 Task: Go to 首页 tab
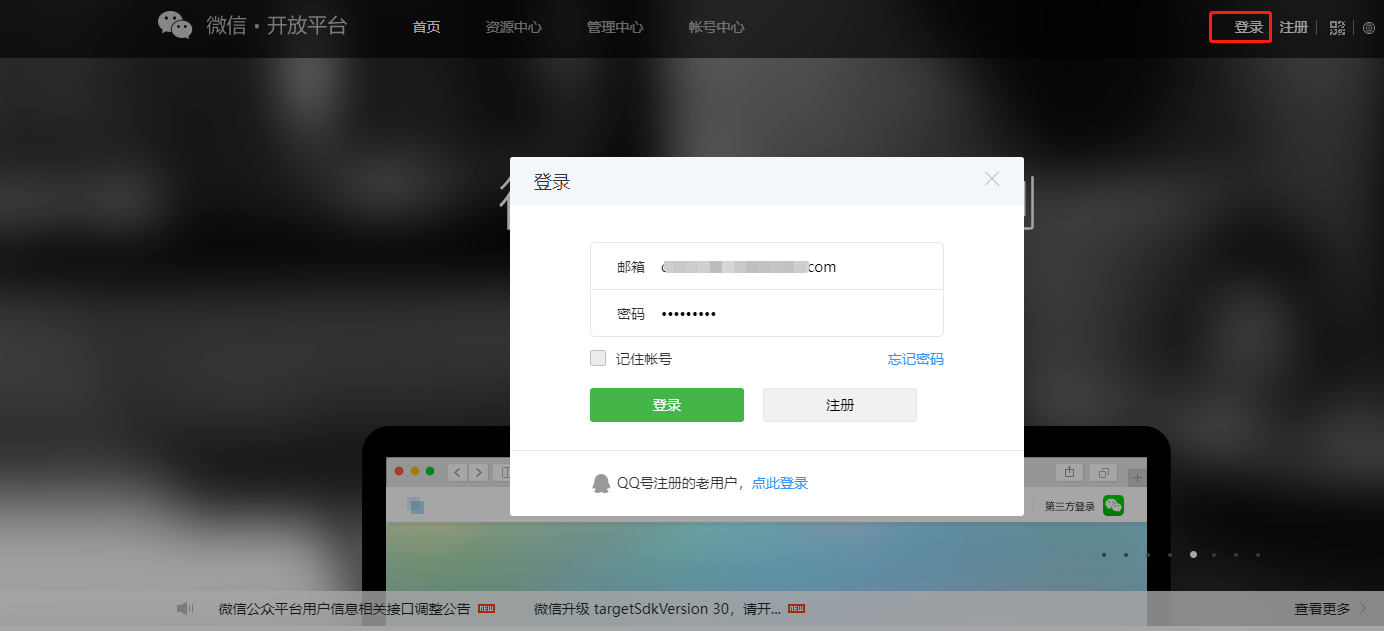click(426, 27)
